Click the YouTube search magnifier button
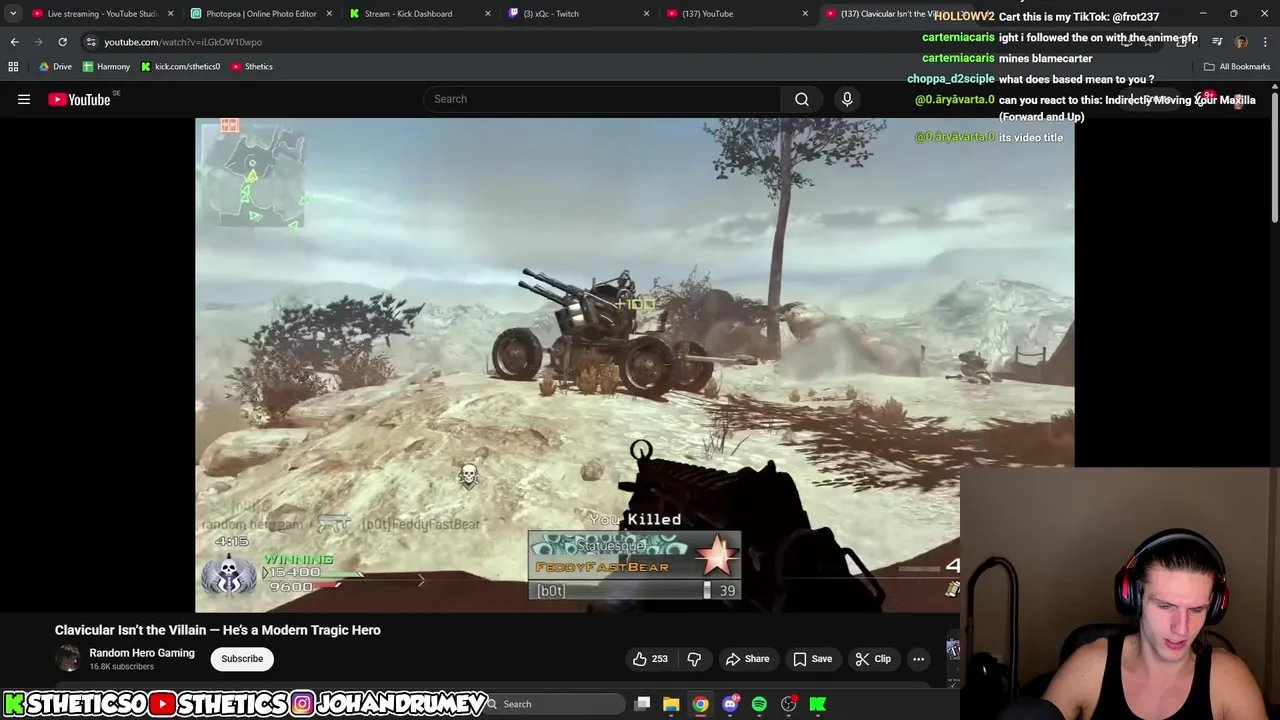Viewport: 1280px width, 720px height. [x=802, y=99]
